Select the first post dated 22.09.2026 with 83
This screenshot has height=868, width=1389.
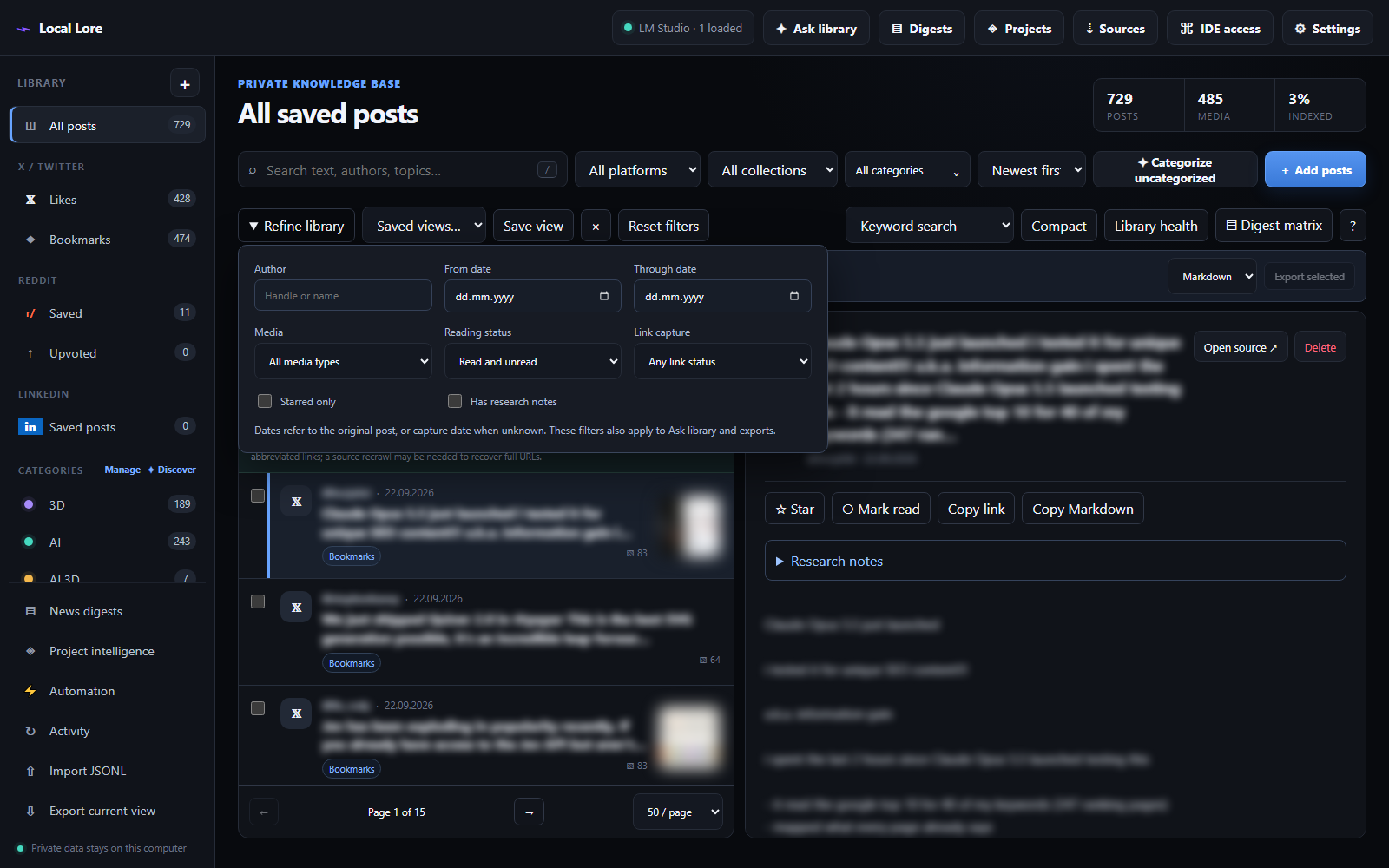[258, 496]
